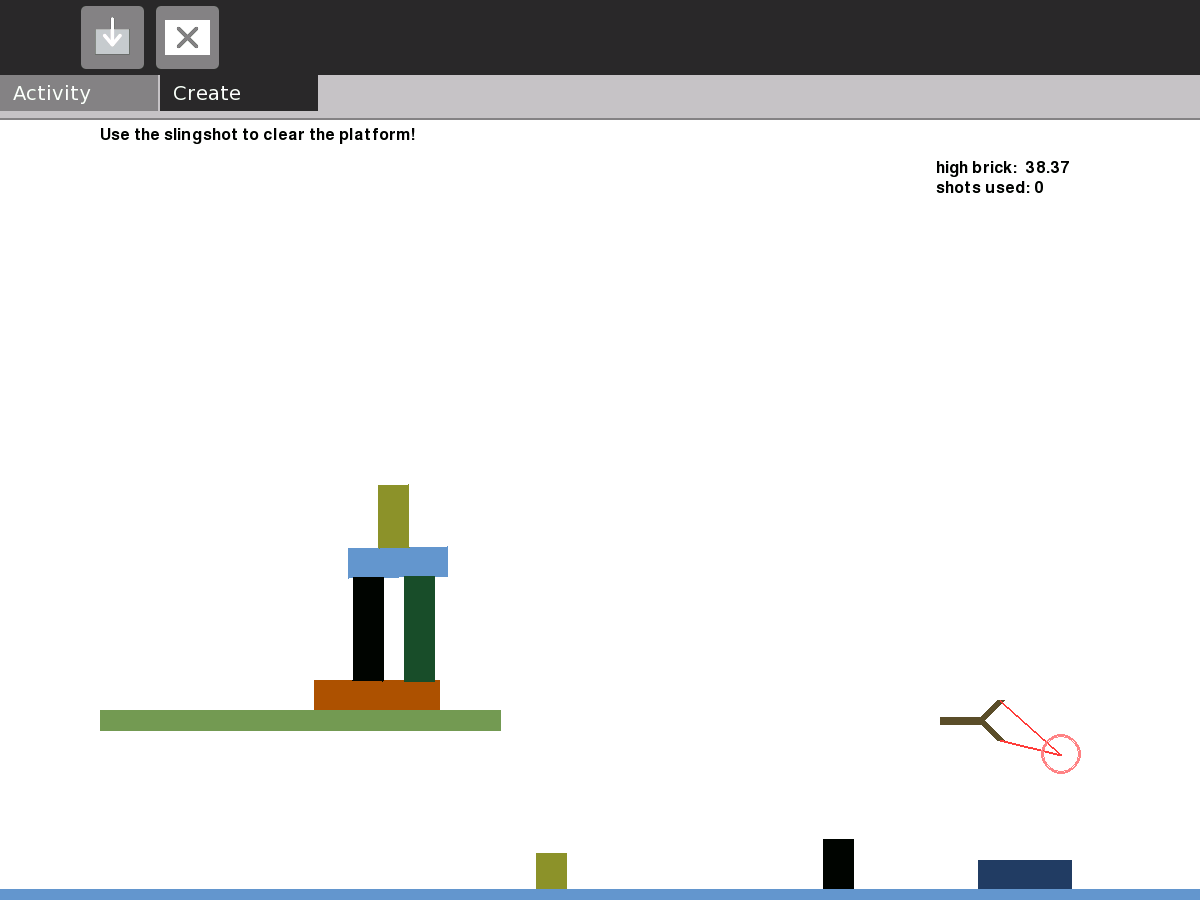This screenshot has width=1200, height=900.
Task: Click the X stop icon in toolbar
Action: coord(187,38)
